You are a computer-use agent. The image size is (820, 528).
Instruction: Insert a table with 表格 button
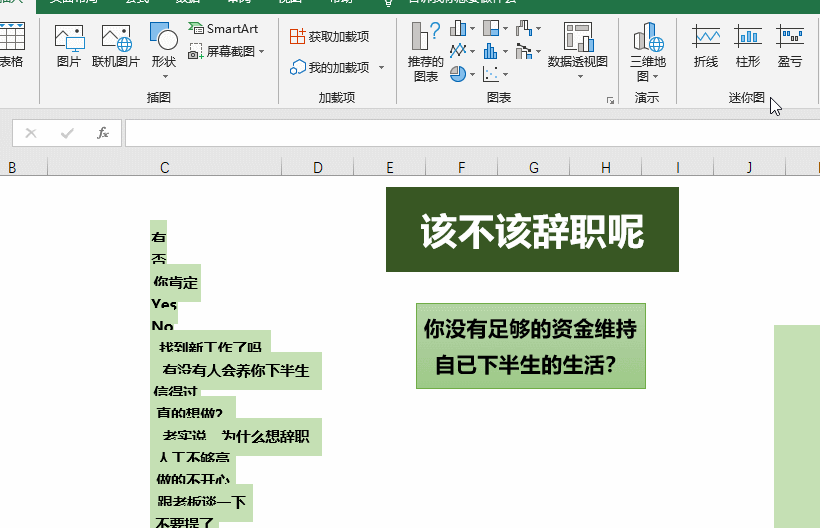[x=12, y=46]
